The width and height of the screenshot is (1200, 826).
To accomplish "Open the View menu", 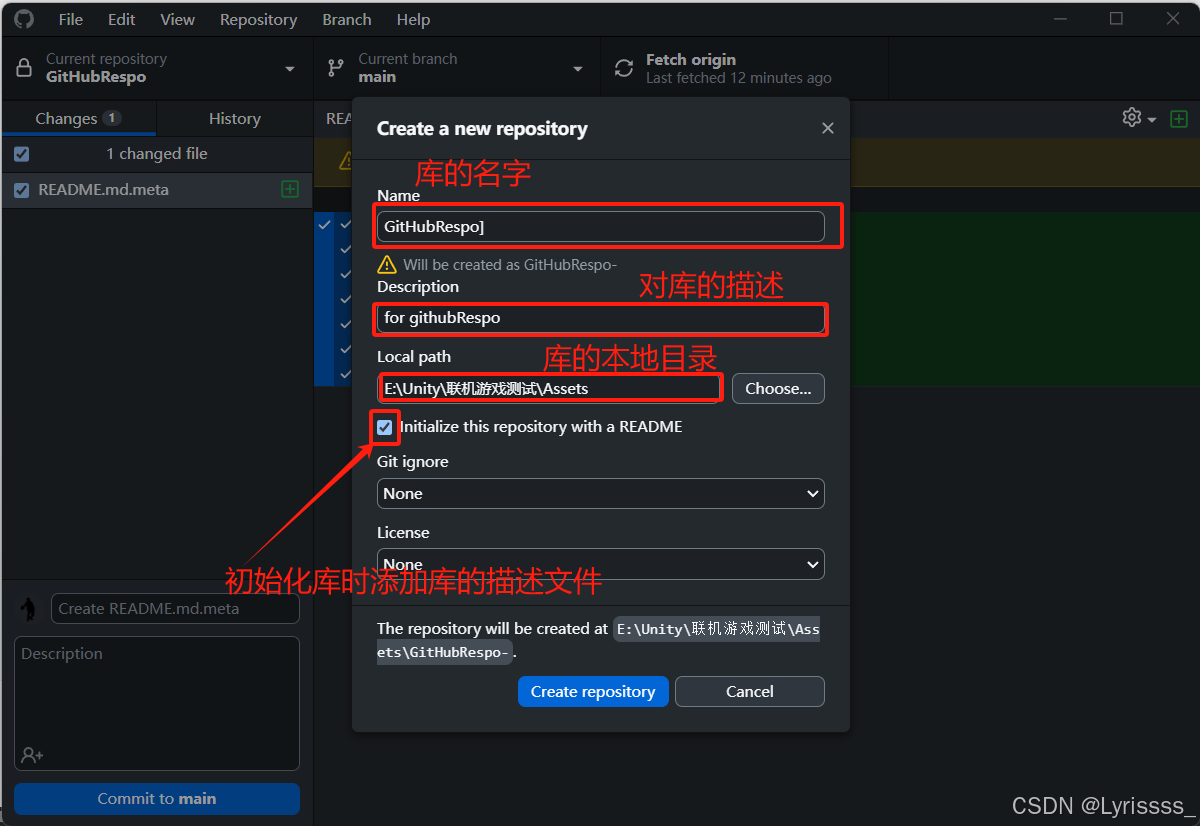I will coord(178,19).
